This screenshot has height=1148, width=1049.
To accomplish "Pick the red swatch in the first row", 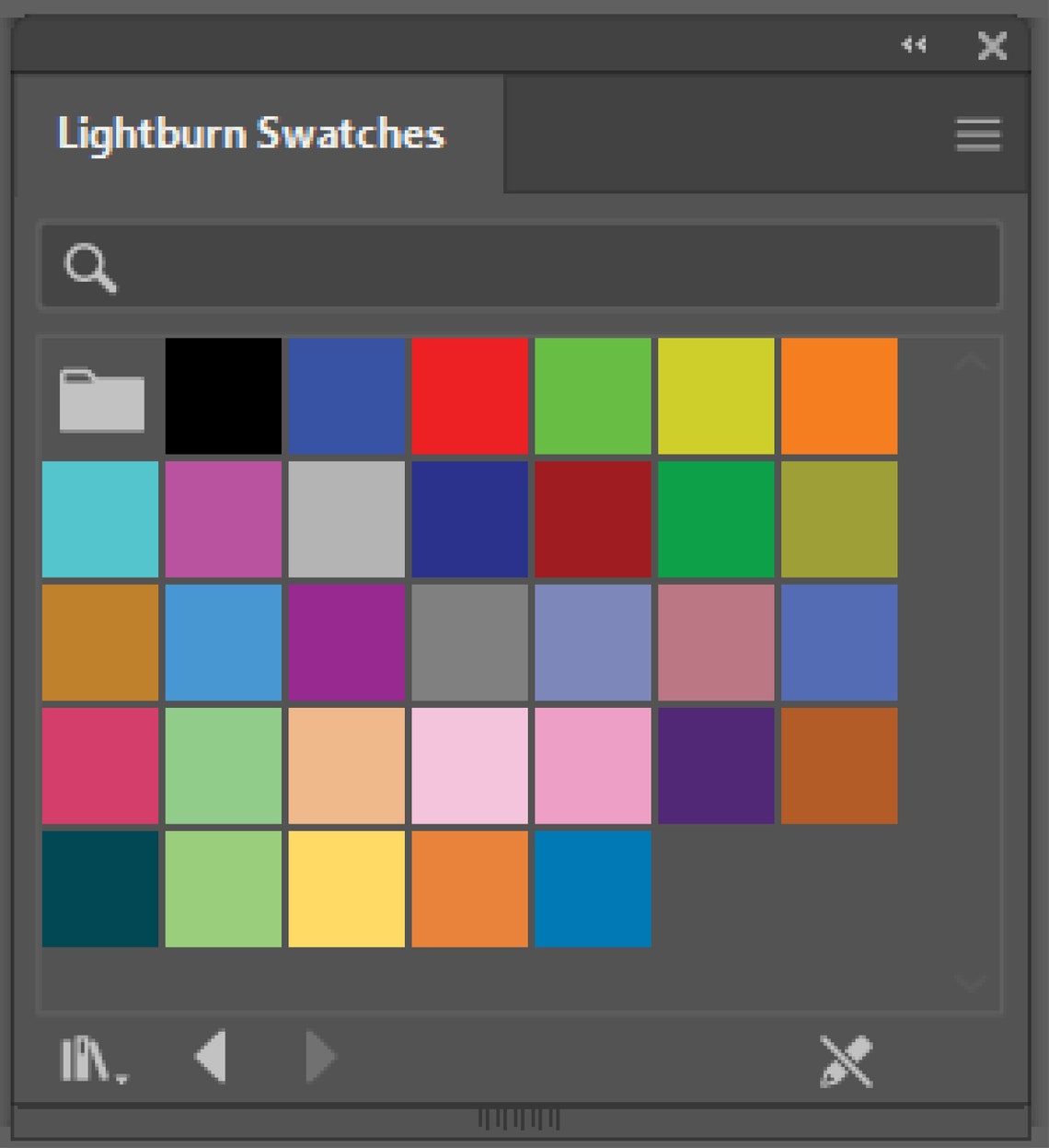I will click(x=470, y=396).
